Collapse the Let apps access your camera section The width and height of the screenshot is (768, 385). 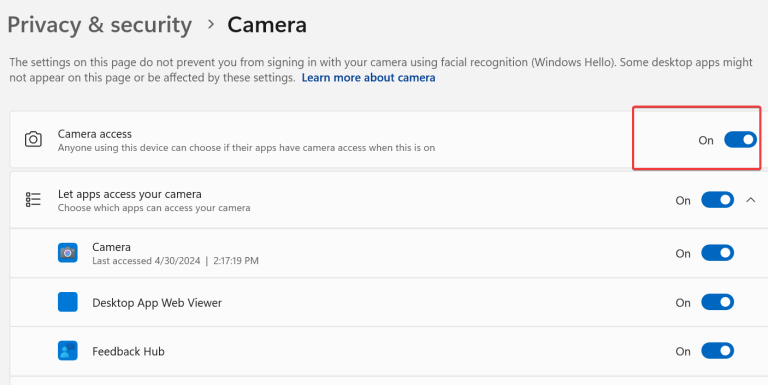(x=750, y=200)
